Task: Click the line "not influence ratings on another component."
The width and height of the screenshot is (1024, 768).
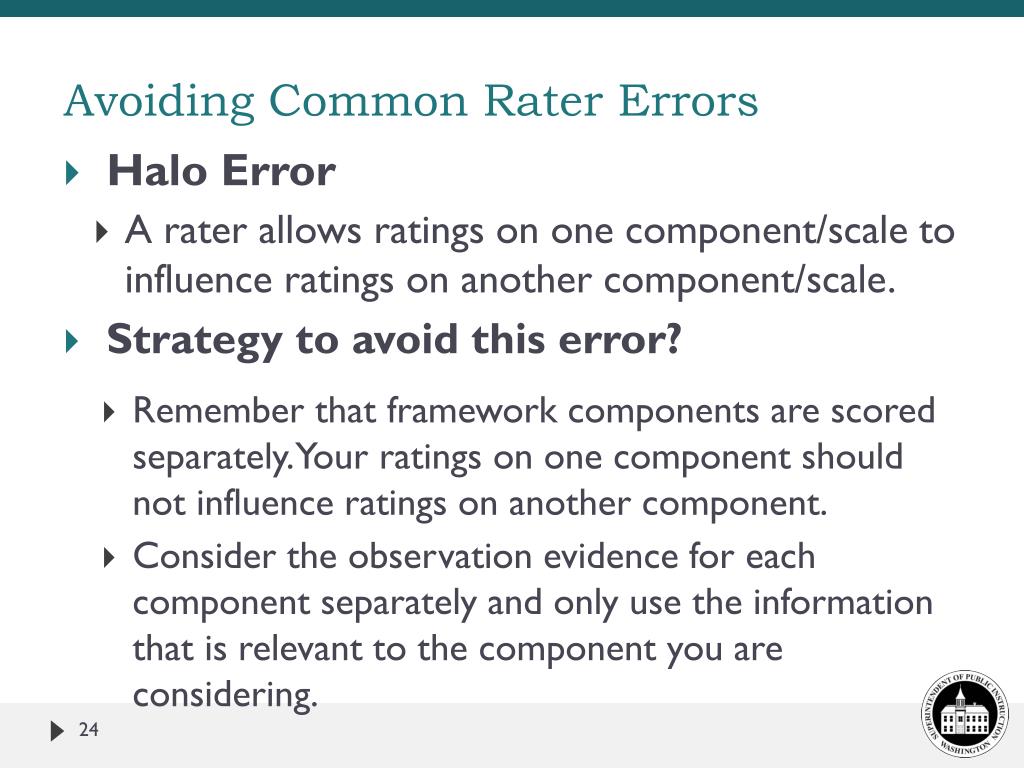Action: pyautogui.click(x=480, y=504)
